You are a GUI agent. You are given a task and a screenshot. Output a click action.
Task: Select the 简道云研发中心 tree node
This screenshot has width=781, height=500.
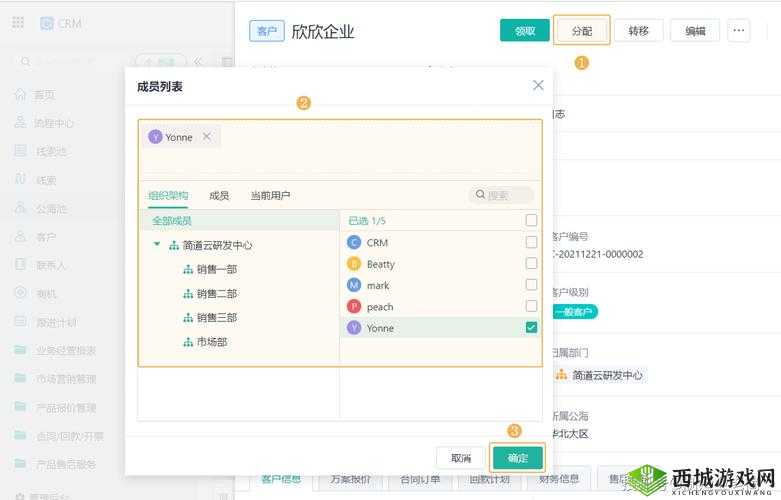coord(217,245)
